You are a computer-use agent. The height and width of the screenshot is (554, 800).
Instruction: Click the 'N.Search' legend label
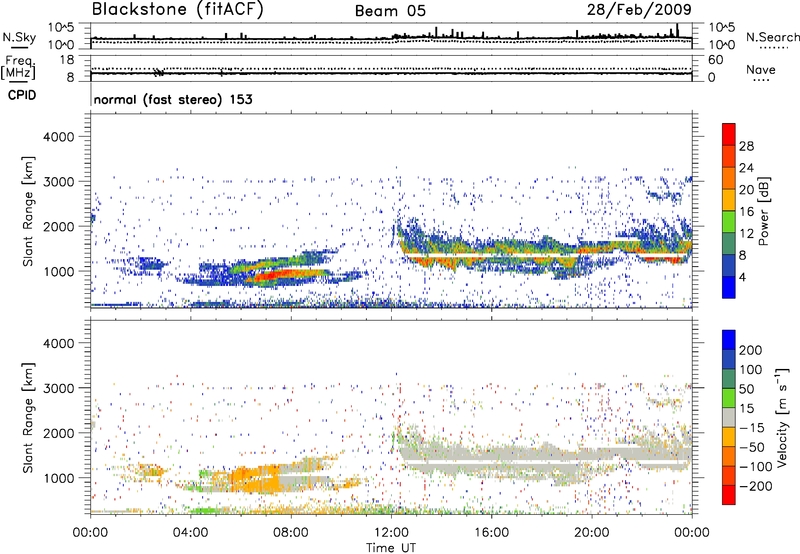772,37
